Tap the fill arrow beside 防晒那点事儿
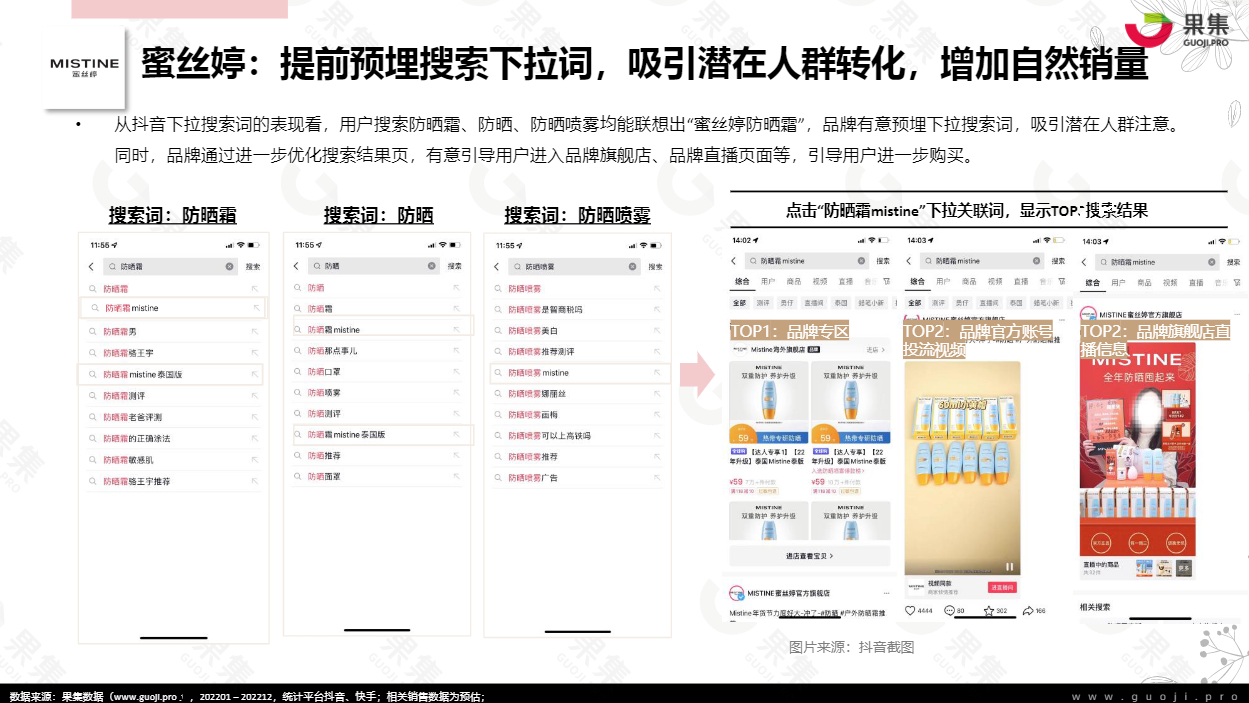 458,351
